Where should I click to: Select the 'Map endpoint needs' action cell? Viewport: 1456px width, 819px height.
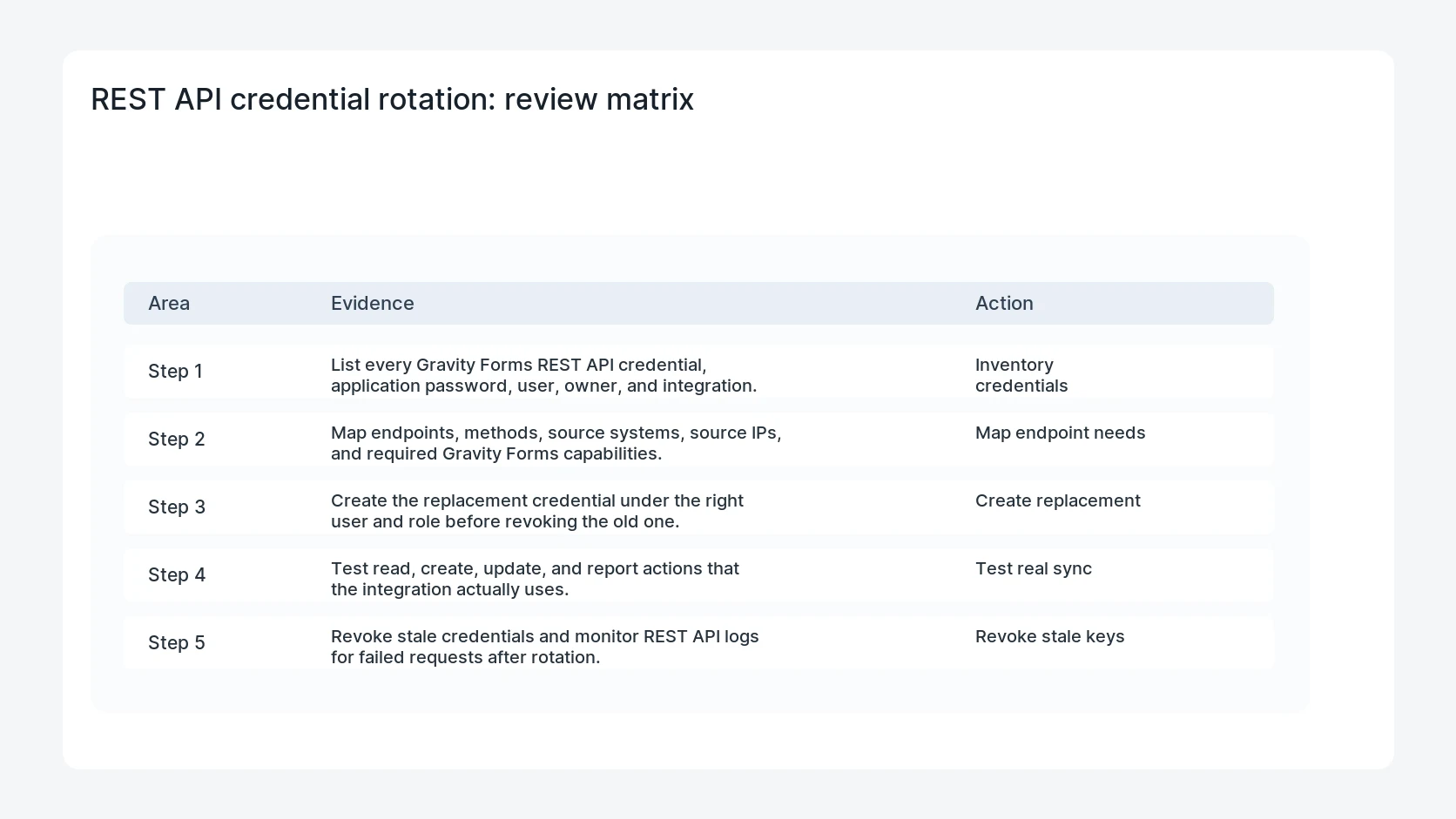click(x=1061, y=433)
